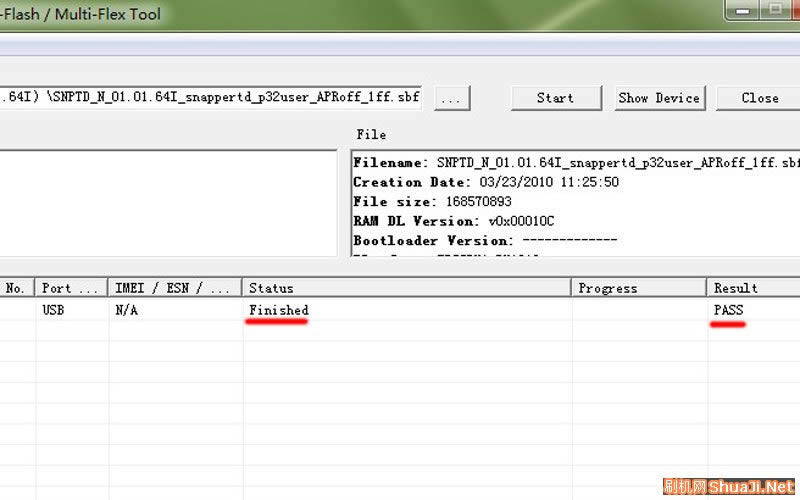Click the Progress column header
This screenshot has width=800, height=500.
pyautogui.click(x=638, y=288)
